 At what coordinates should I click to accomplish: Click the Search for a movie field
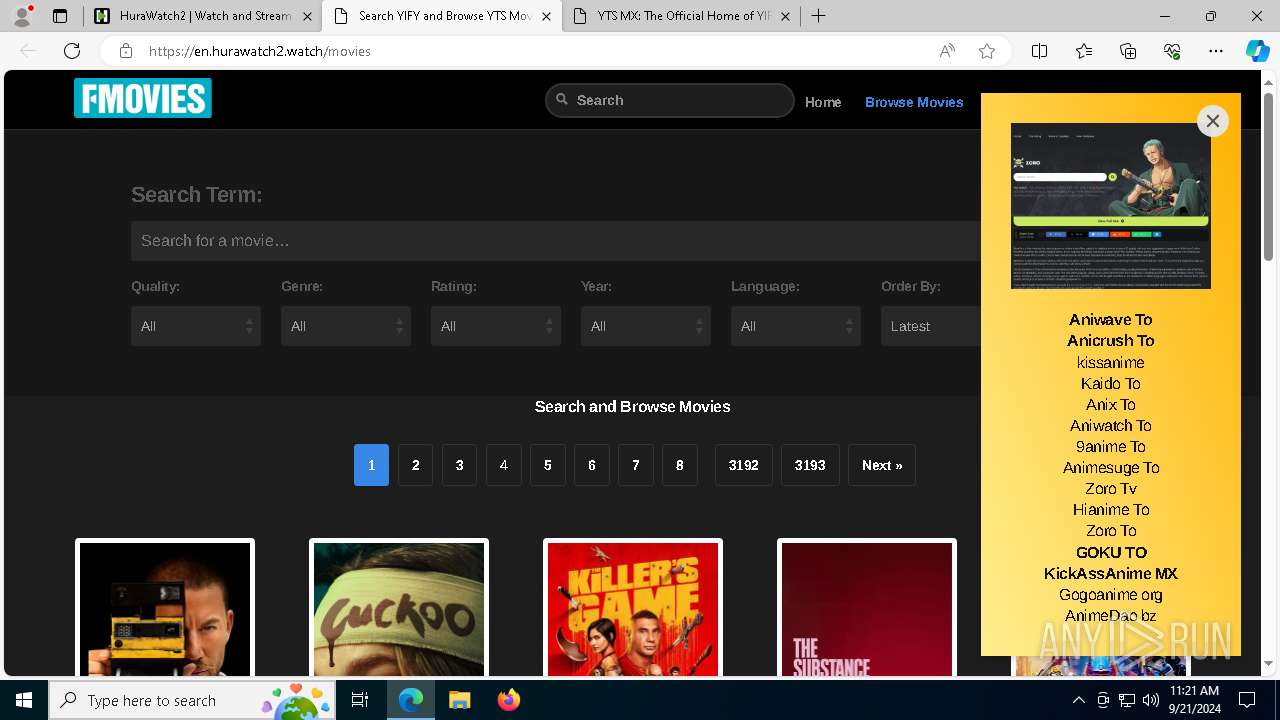[x=556, y=241]
